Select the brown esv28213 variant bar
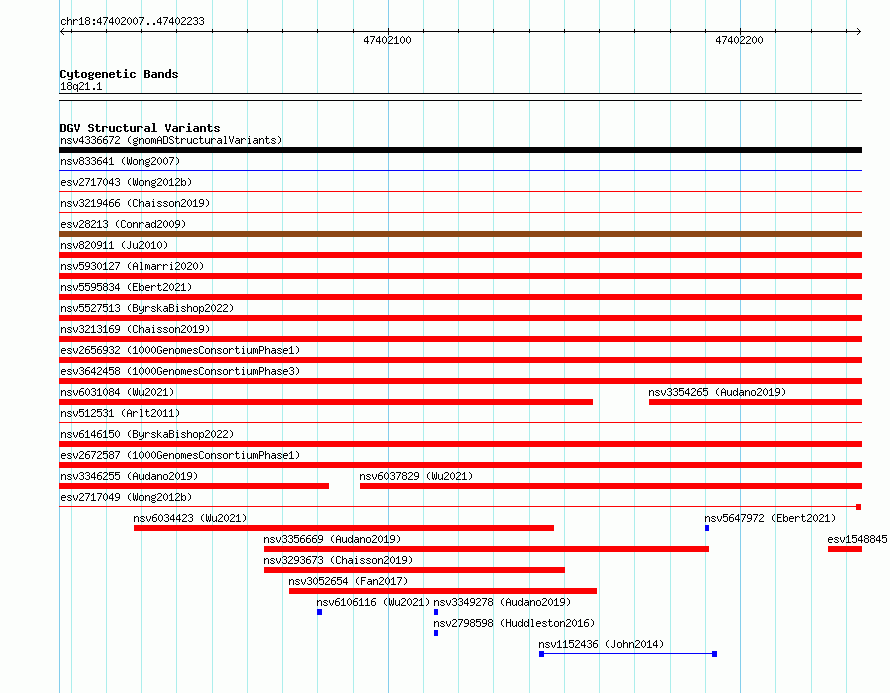This screenshot has height=693, width=890. point(460,234)
